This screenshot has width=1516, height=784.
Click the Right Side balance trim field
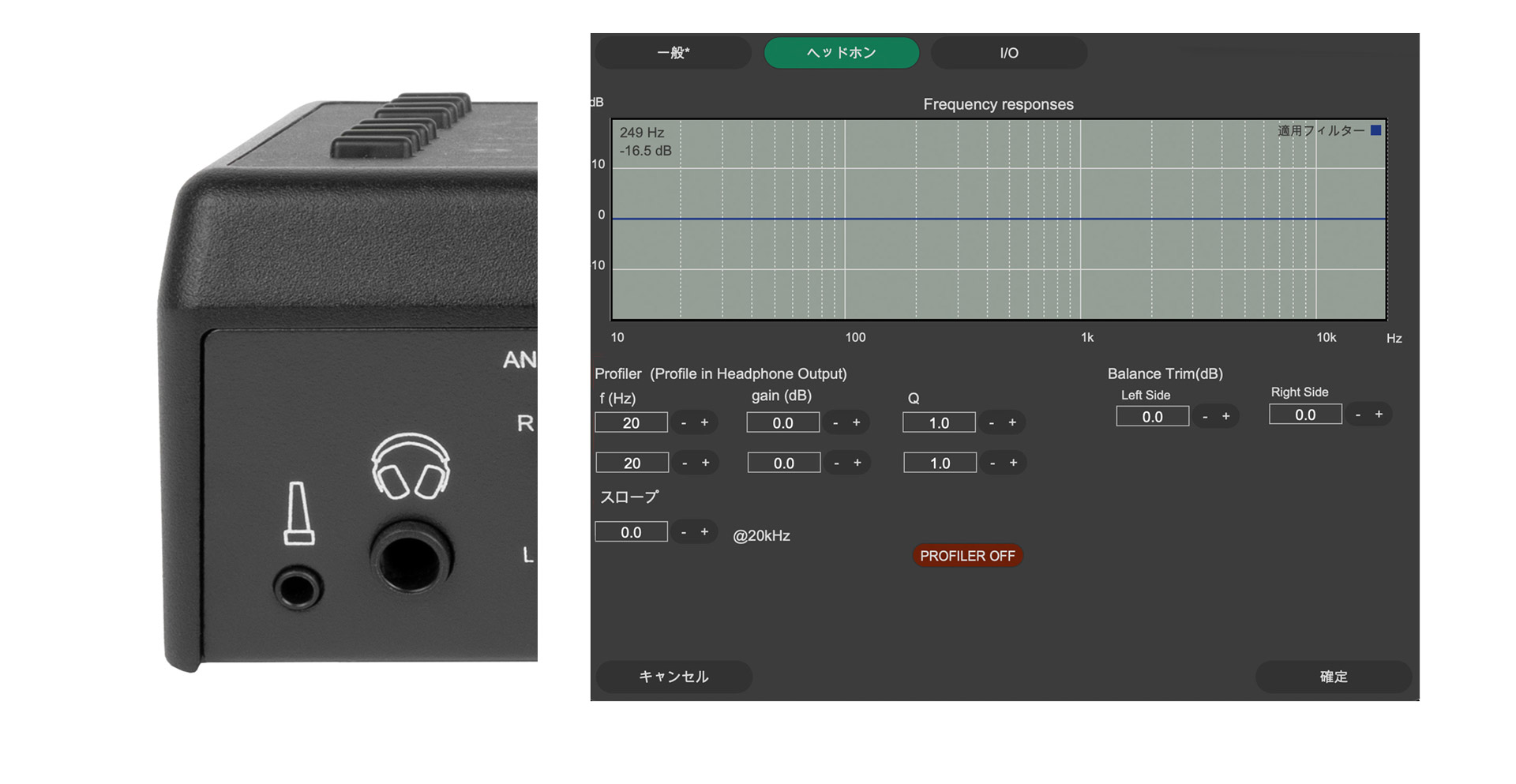point(1305,415)
